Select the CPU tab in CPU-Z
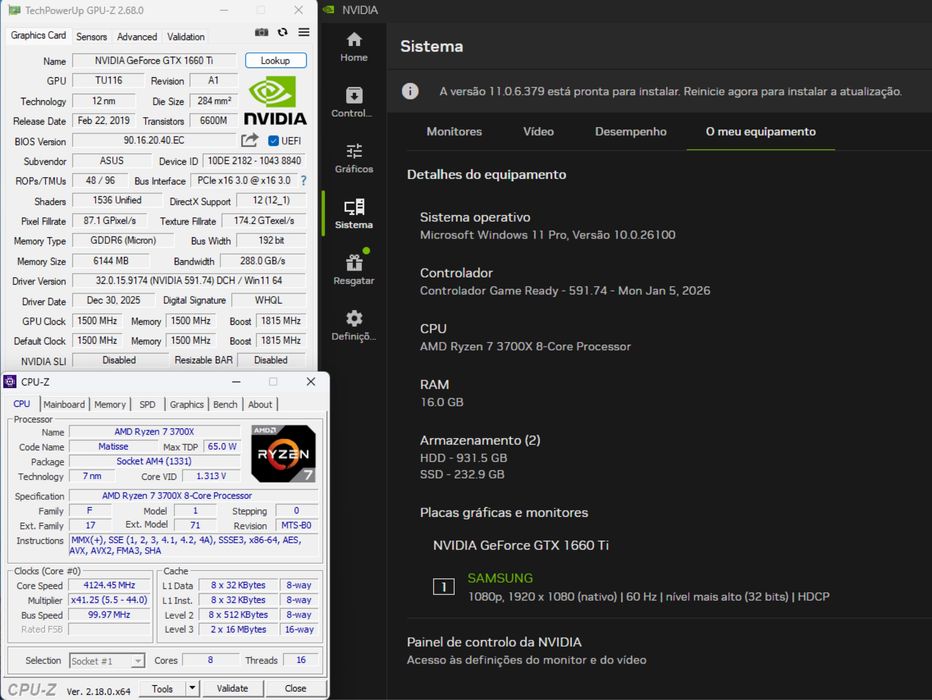 (x=21, y=403)
